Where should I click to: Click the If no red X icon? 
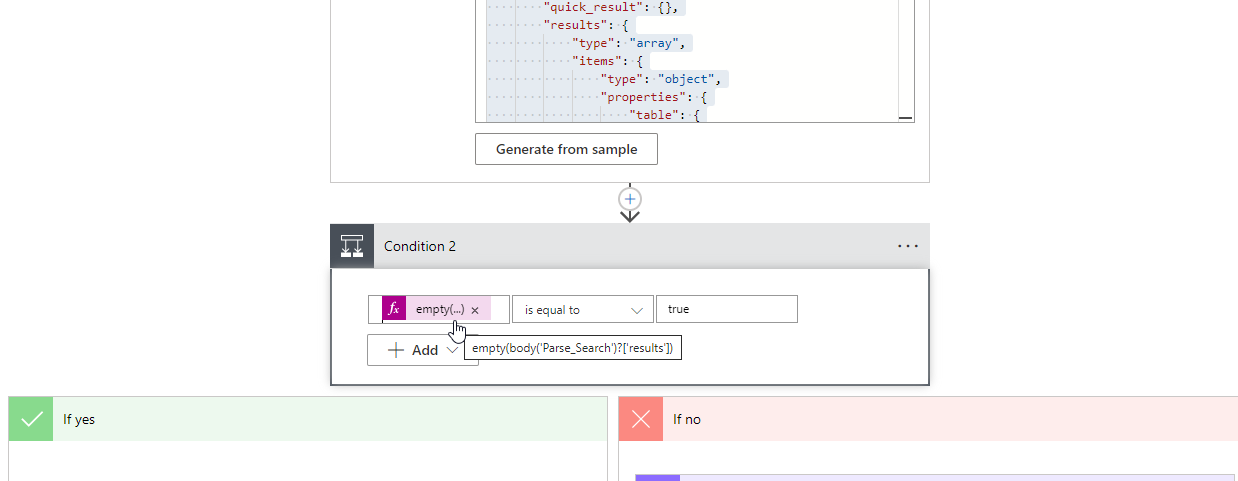tap(641, 419)
